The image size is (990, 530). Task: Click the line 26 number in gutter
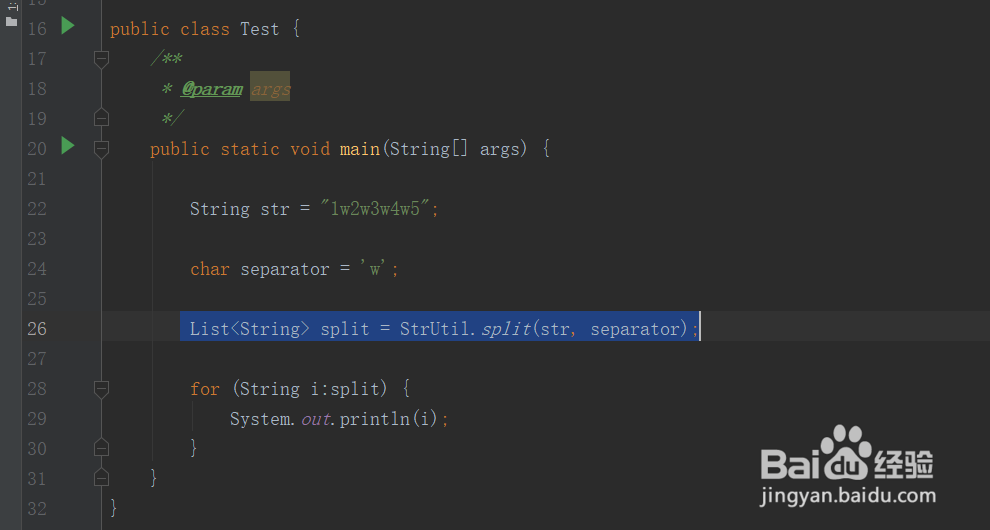pos(37,329)
